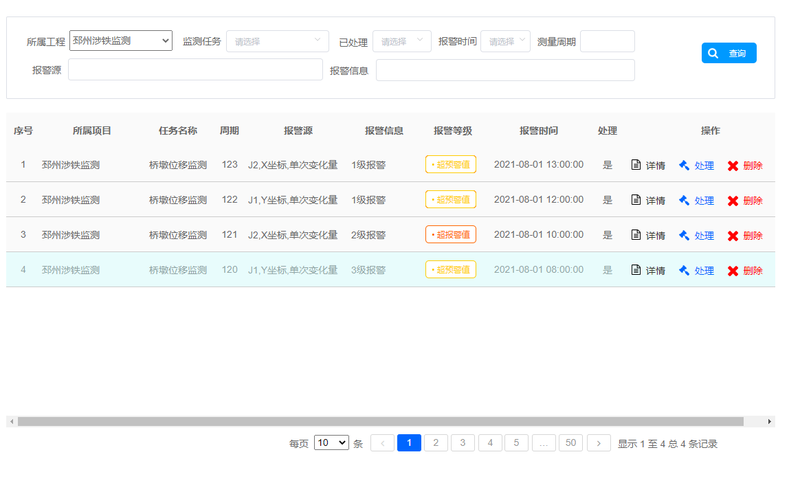Open the 已处理 select dropdown

click(402, 41)
